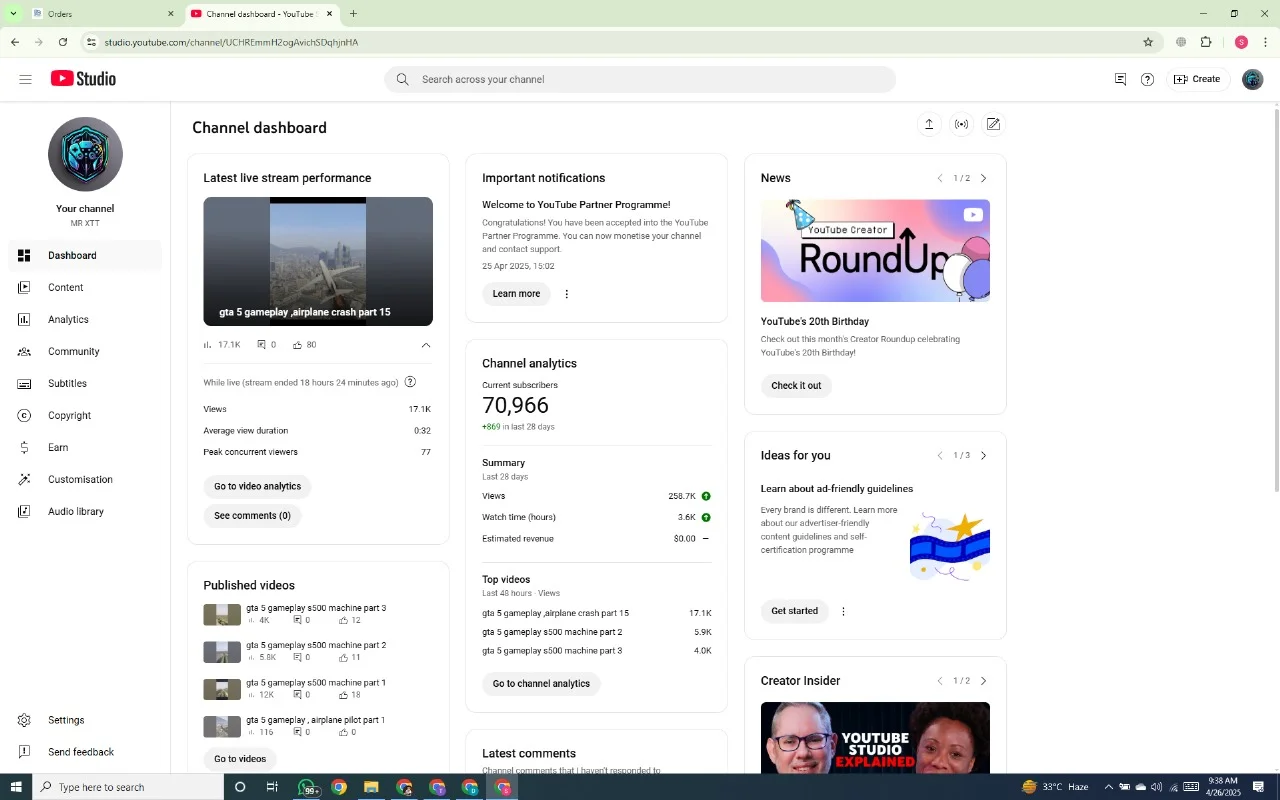The width and height of the screenshot is (1280, 800).
Task: Click the search across your channel field
Action: [640, 79]
